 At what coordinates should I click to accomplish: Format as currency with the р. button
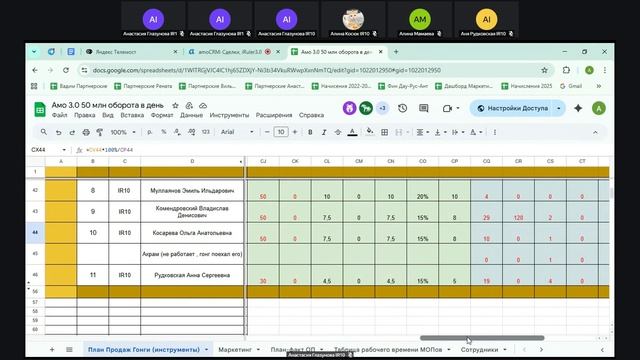pyautogui.click(x=150, y=132)
